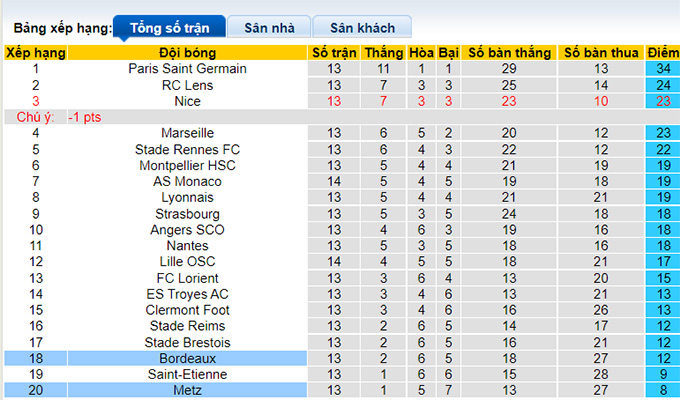Switch to the Tổng số trận tab
This screenshot has height=400, width=680.
[168, 28]
